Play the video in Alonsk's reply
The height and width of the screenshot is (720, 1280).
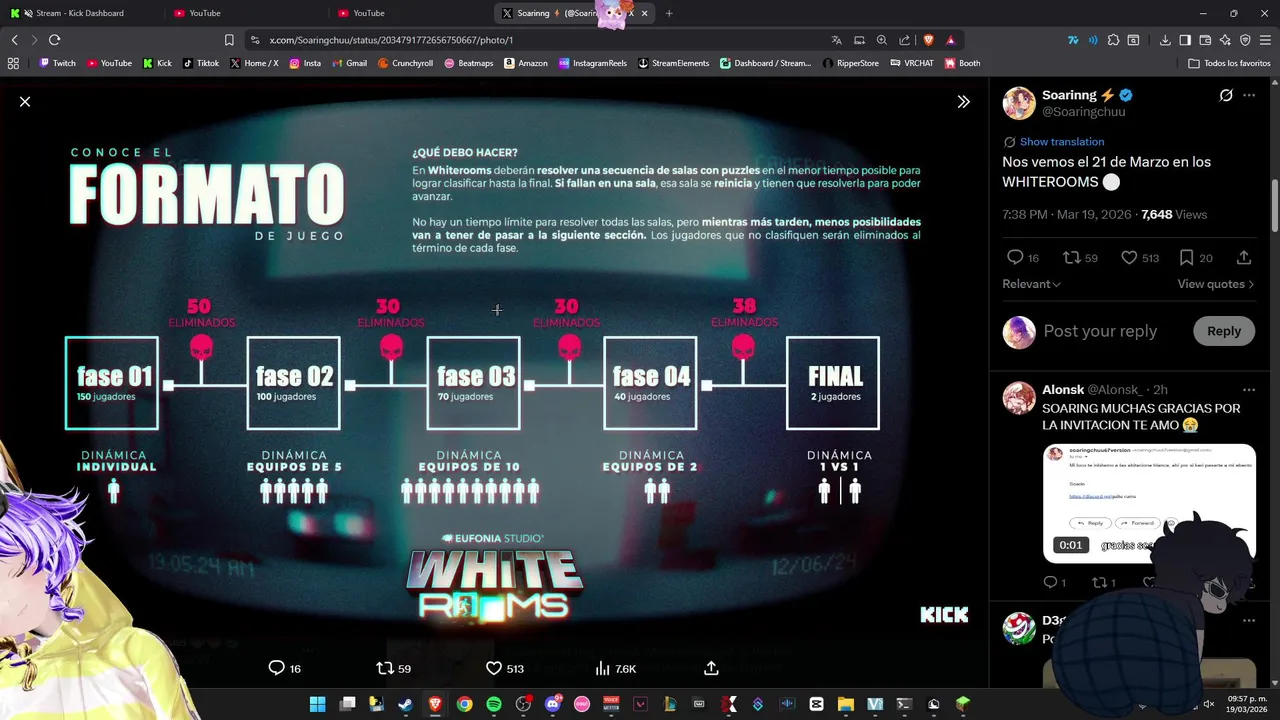(x=1149, y=503)
